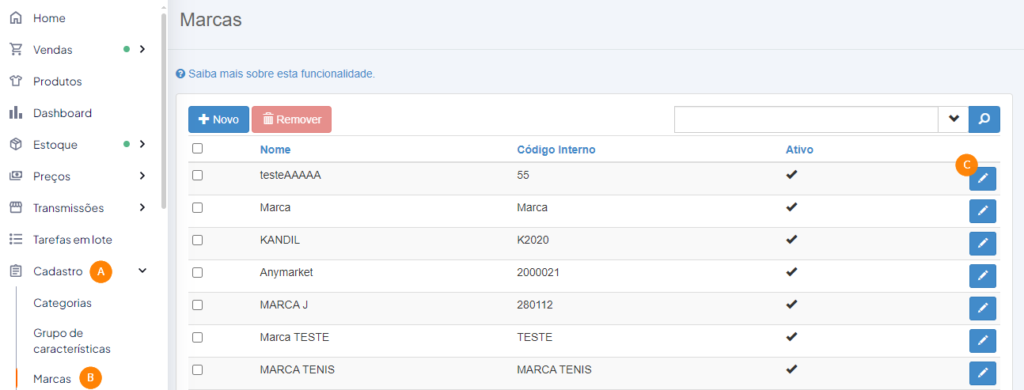The height and width of the screenshot is (390, 1024).
Task: Click the Estoque box icon
Action: pyautogui.click(x=16, y=144)
